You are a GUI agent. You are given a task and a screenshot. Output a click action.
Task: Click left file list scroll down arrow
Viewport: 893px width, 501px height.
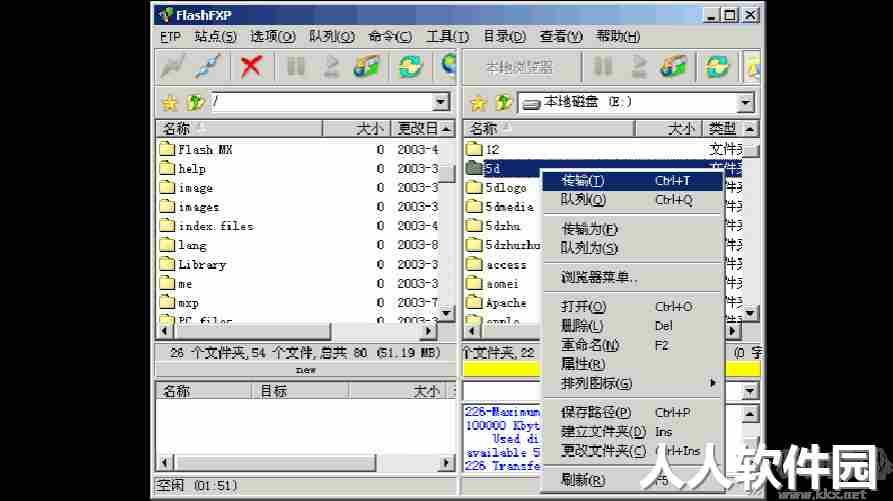pyautogui.click(x=446, y=314)
